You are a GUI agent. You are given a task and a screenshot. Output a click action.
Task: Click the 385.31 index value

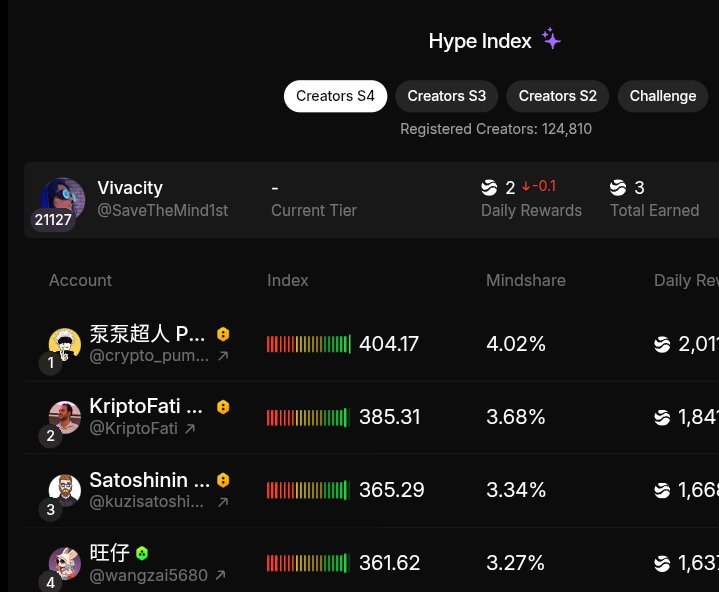(390, 417)
